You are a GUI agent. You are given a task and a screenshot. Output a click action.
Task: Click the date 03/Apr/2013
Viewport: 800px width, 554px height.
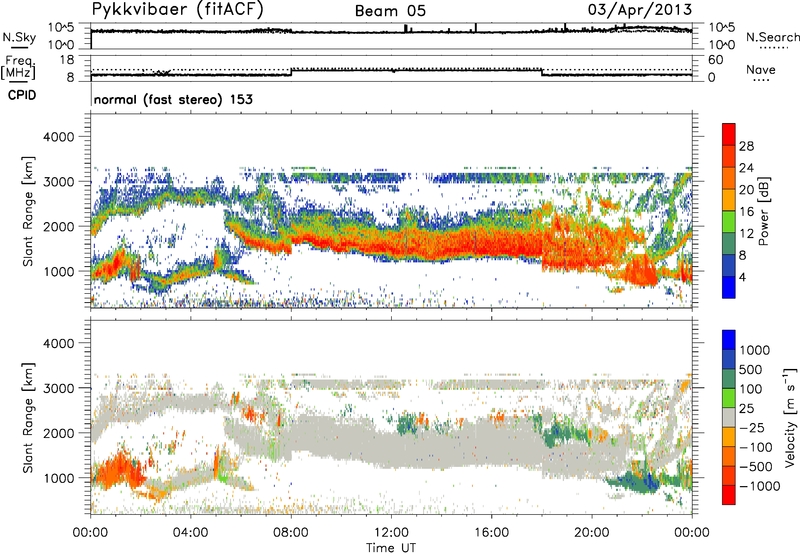coord(640,10)
